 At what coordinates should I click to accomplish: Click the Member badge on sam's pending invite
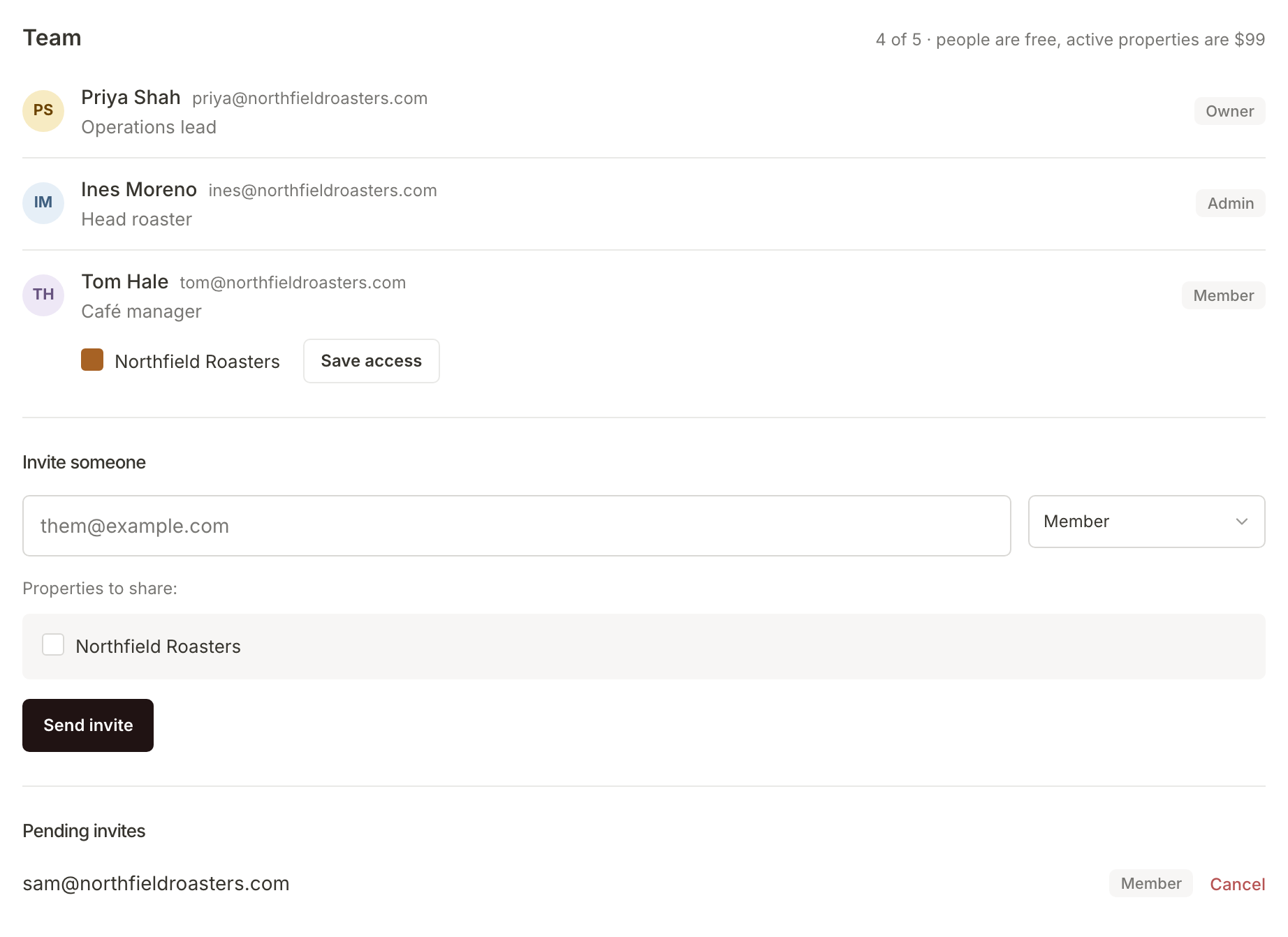1150,883
